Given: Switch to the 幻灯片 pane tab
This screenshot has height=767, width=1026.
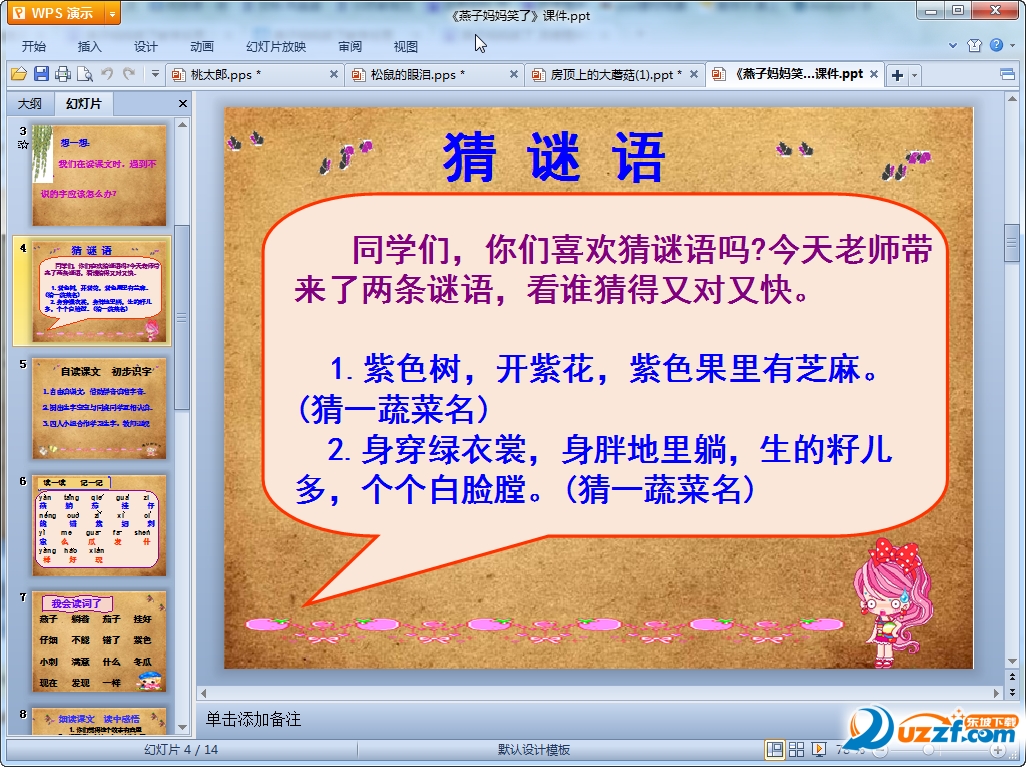Looking at the screenshot, I should click(x=83, y=103).
